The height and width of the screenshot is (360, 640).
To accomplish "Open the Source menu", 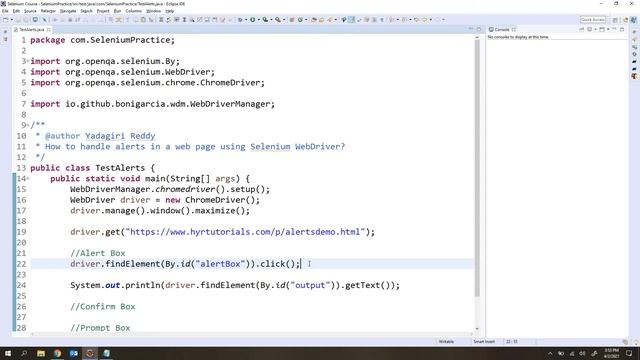I will (30, 11).
